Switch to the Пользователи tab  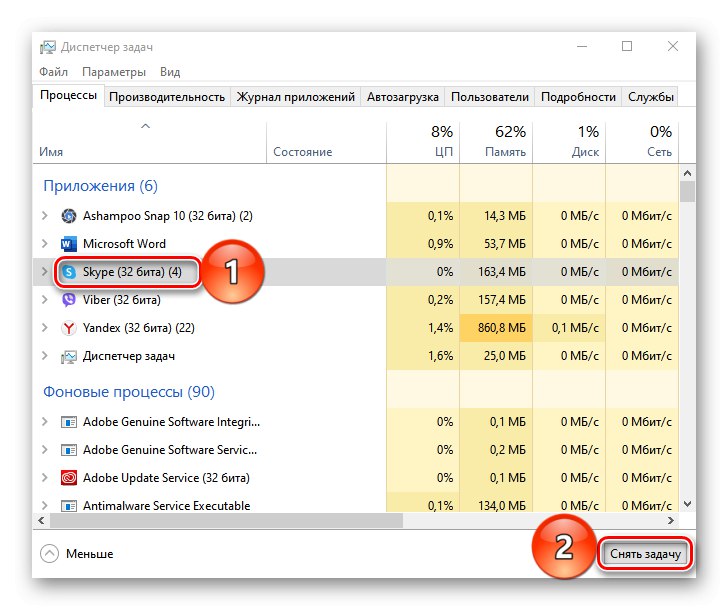point(490,97)
